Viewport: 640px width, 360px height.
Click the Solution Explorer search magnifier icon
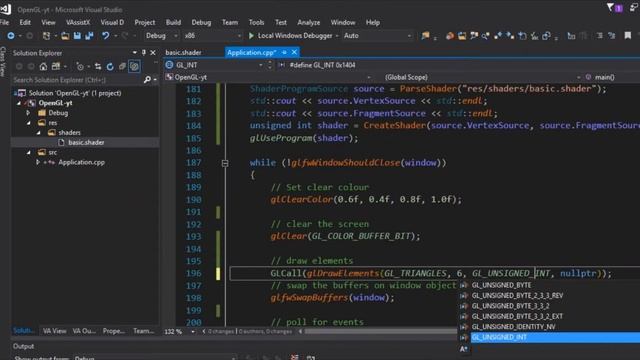[147, 80]
